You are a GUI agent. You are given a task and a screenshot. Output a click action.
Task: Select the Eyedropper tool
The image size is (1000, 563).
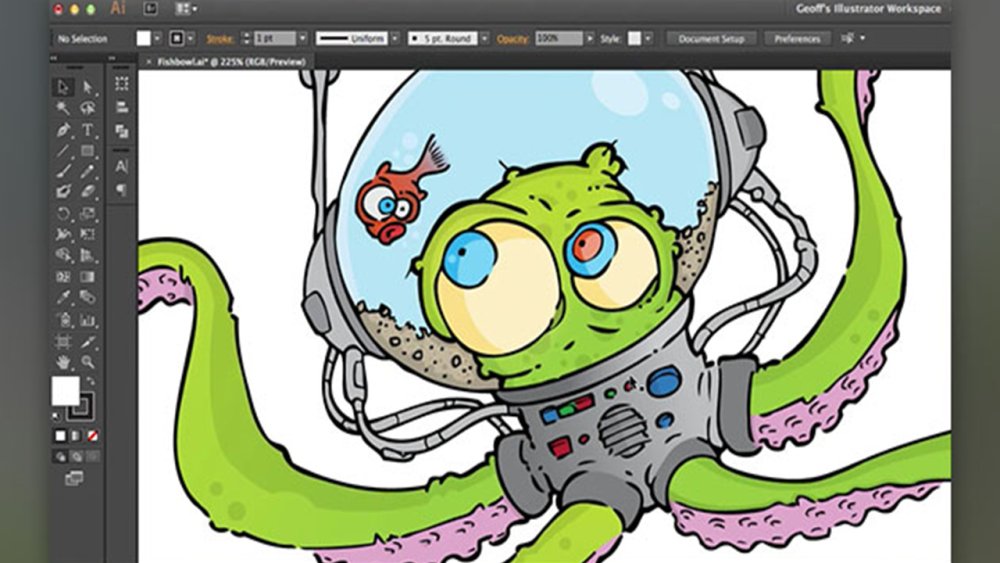(63, 297)
